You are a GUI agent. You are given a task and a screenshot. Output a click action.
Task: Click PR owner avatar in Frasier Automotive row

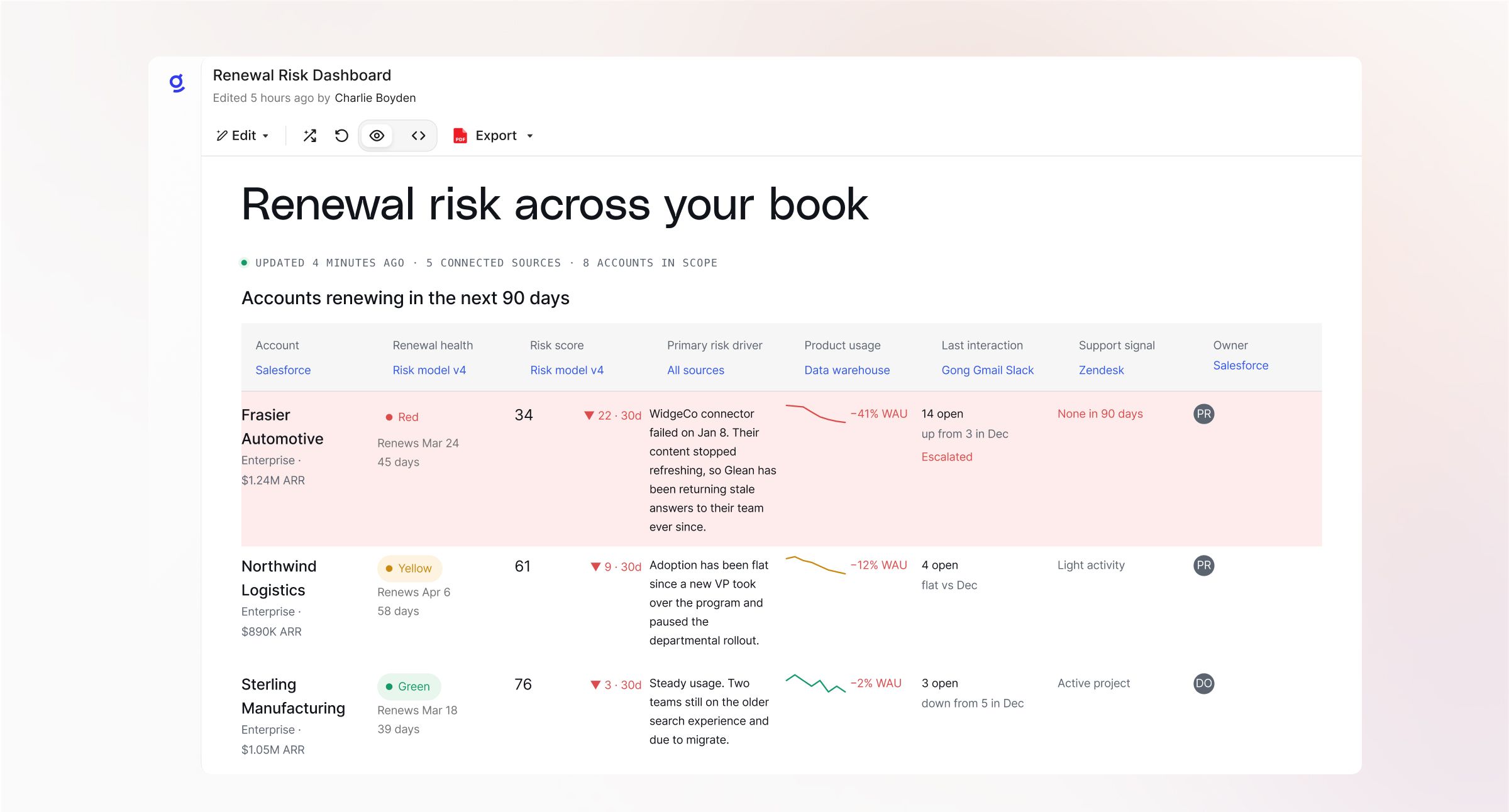click(1203, 414)
